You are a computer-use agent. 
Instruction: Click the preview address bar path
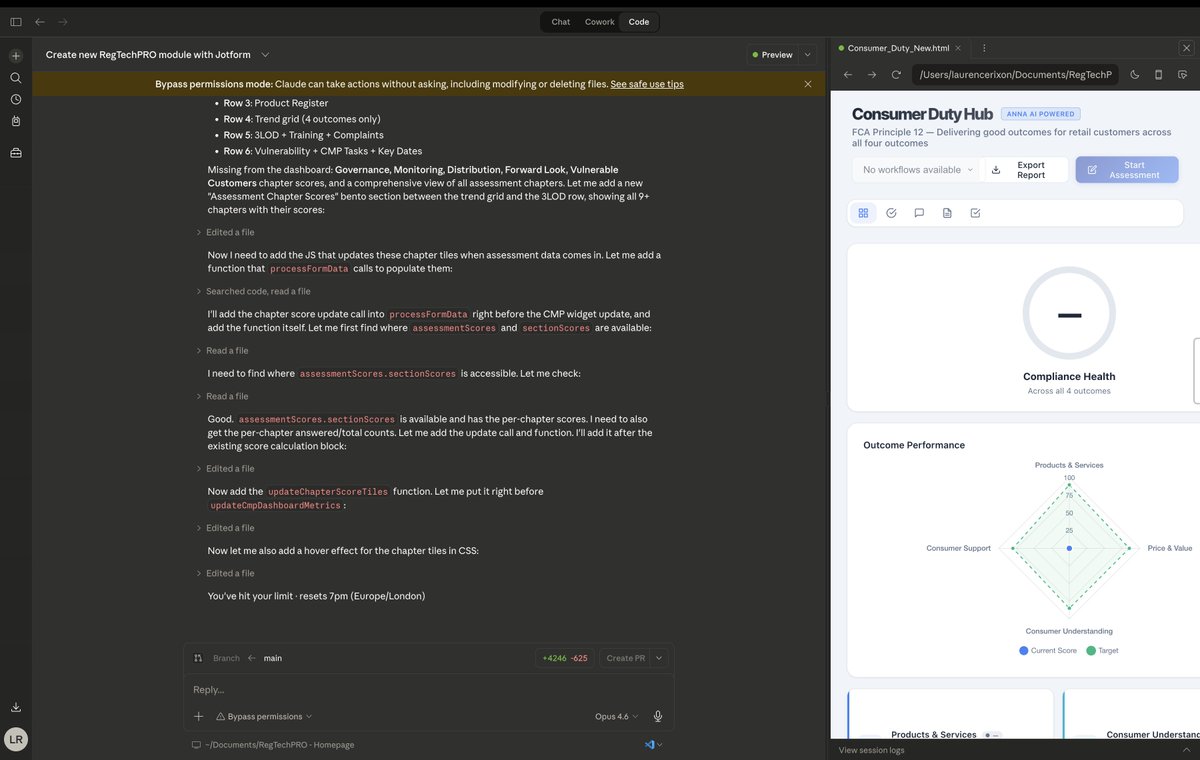1015,74
